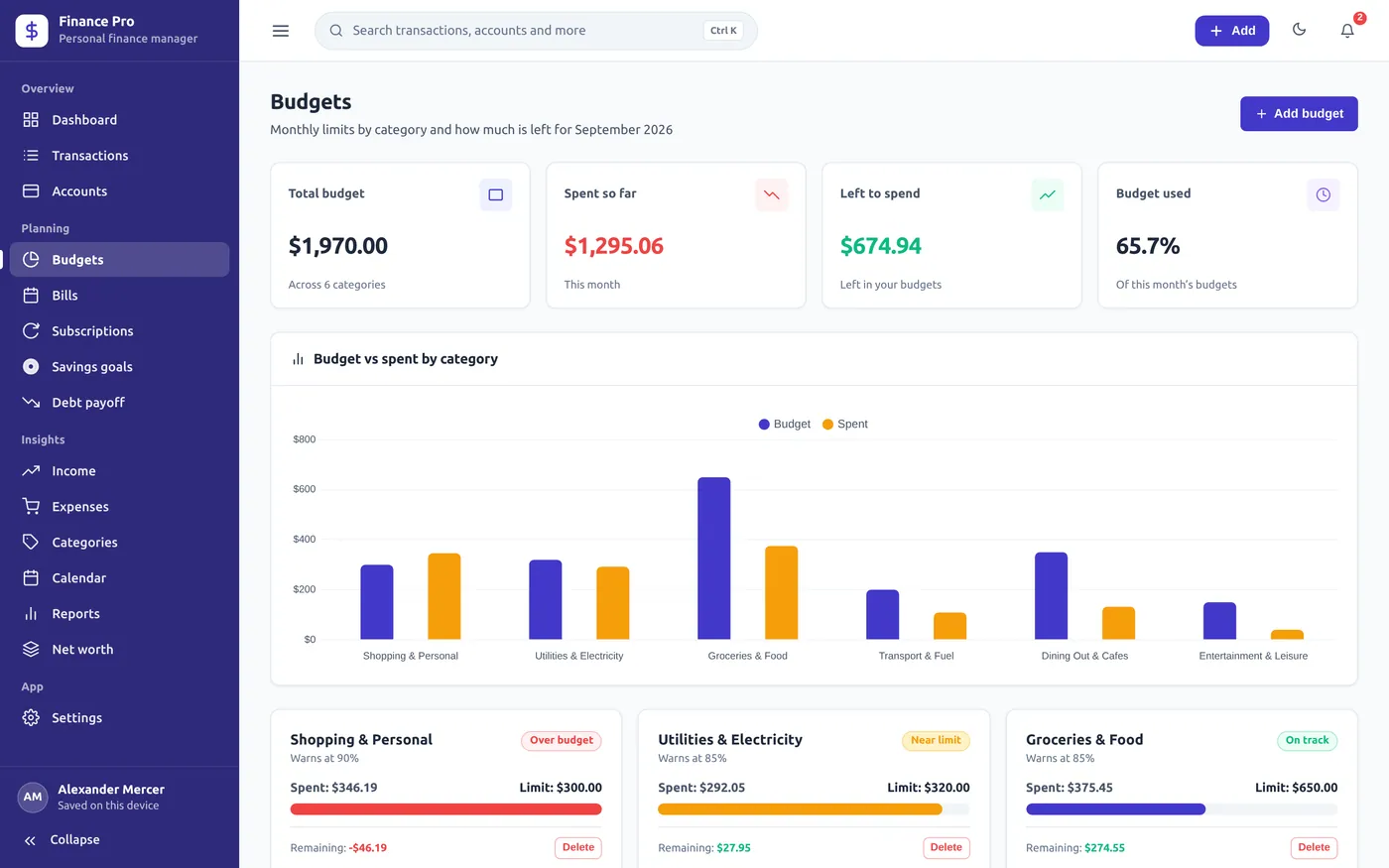The width and height of the screenshot is (1389, 868).
Task: Toggle the Budget series in chart legend
Action: click(784, 425)
